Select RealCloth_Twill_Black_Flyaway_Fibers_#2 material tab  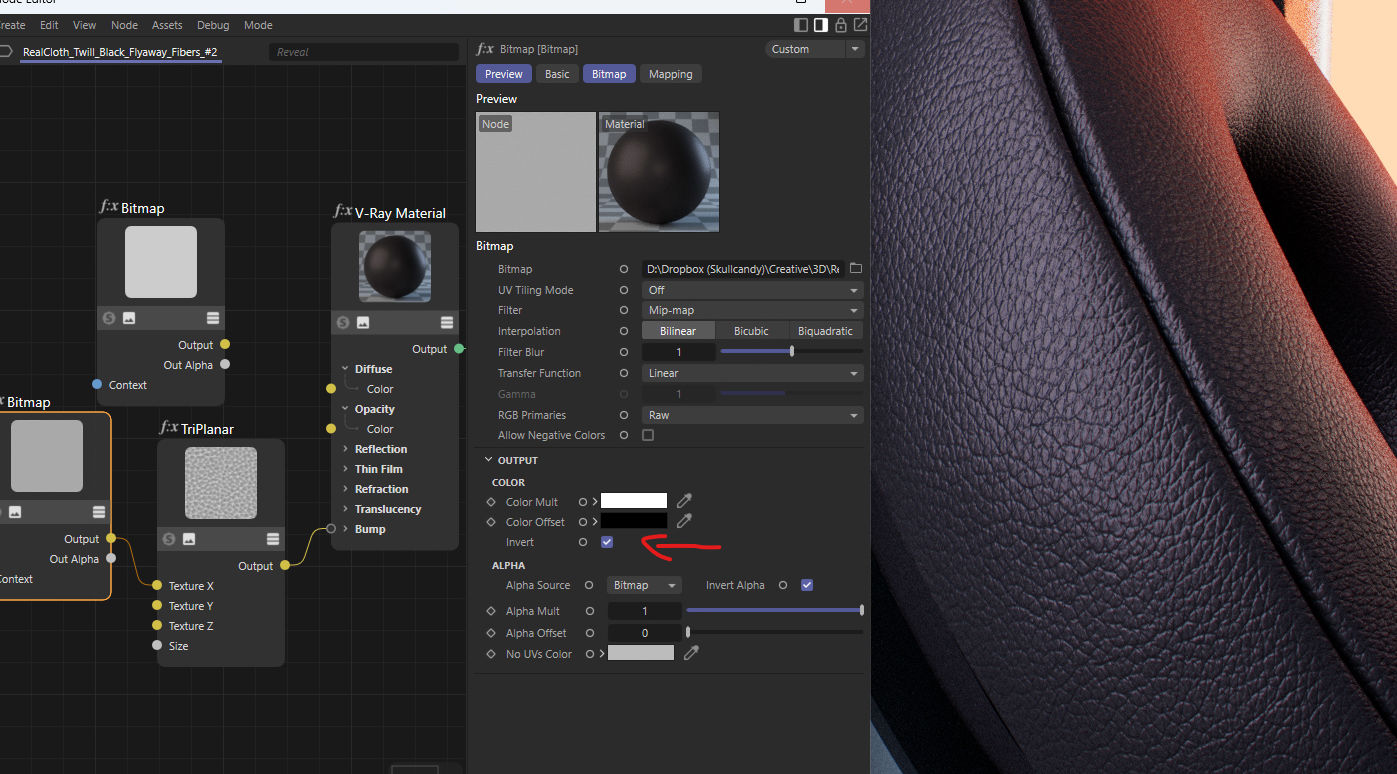[x=120, y=51]
